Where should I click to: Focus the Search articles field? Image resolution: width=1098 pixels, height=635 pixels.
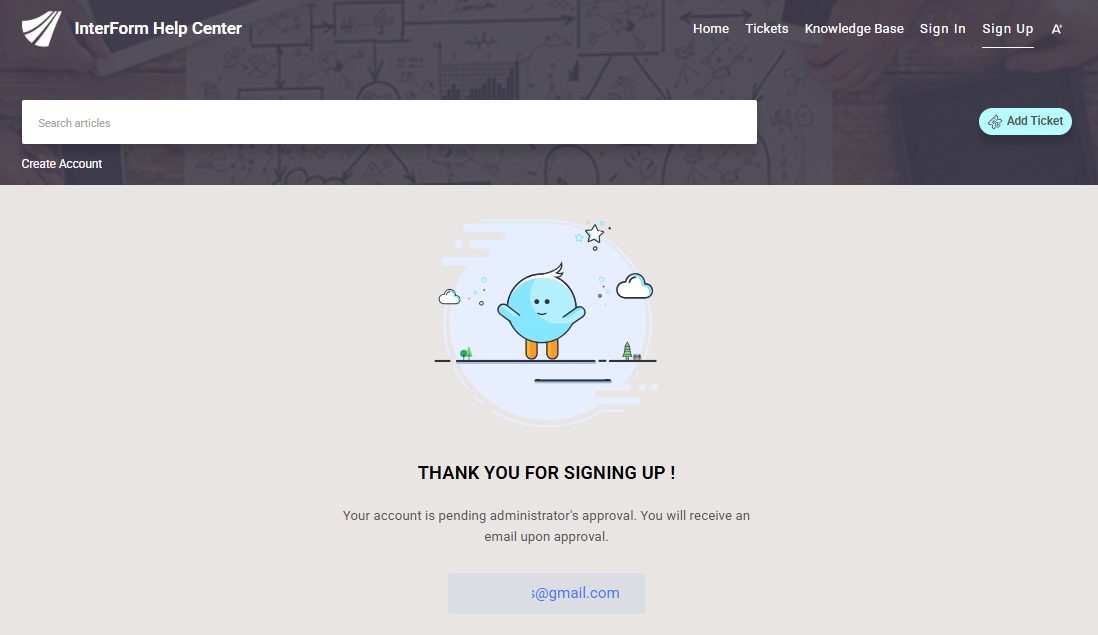coord(389,122)
